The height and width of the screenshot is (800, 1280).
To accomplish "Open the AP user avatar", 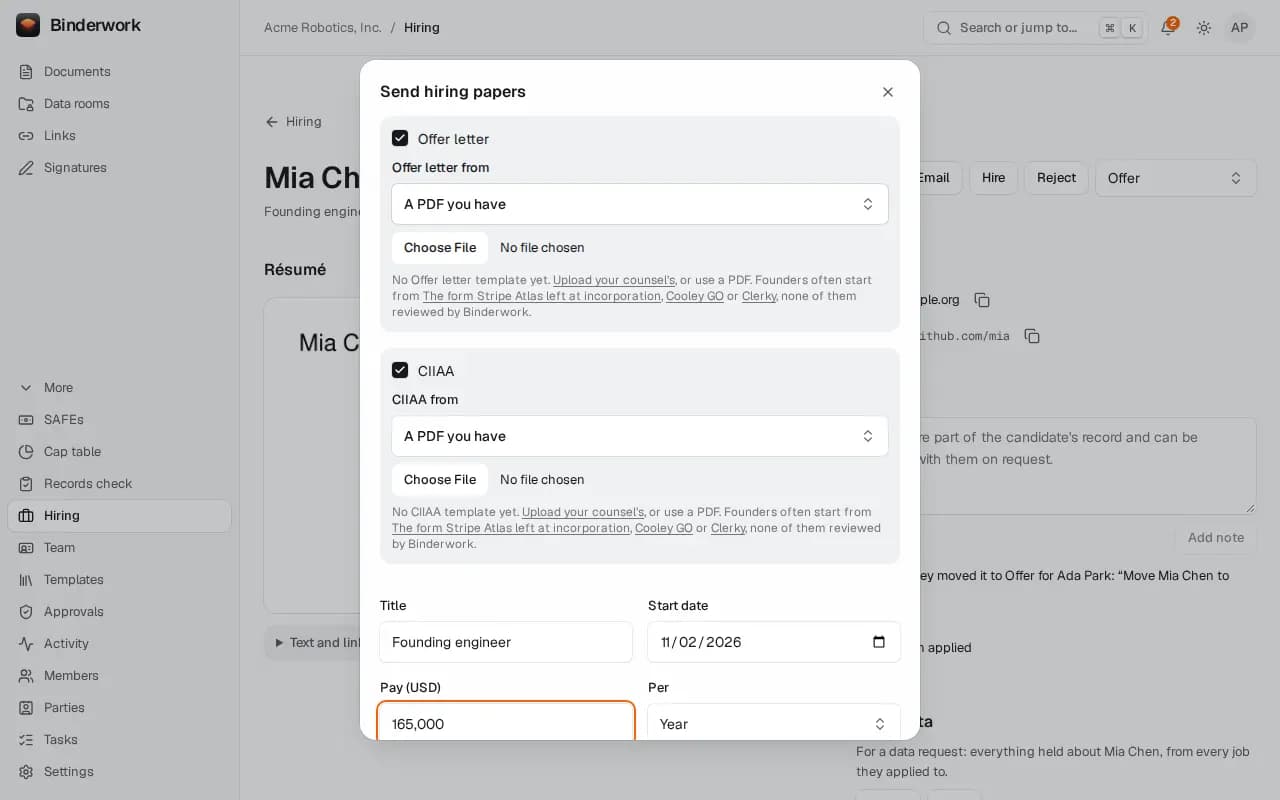I will coord(1240,28).
